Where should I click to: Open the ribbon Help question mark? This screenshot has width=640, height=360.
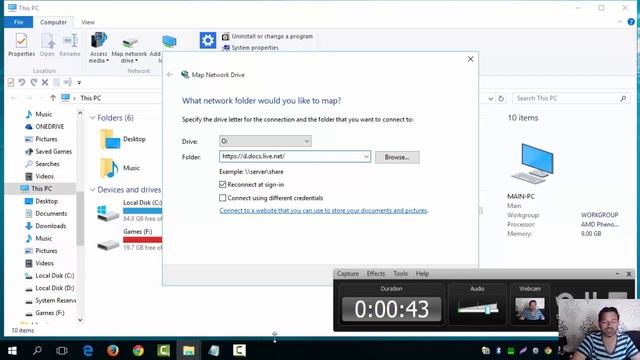[x=631, y=22]
